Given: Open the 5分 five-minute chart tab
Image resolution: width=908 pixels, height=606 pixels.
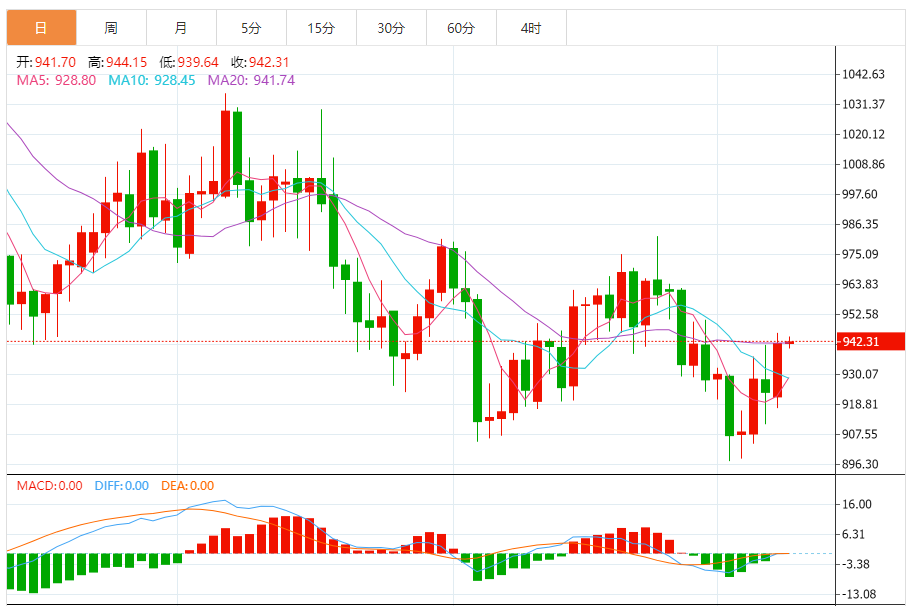Looking at the screenshot, I should pyautogui.click(x=251, y=28).
